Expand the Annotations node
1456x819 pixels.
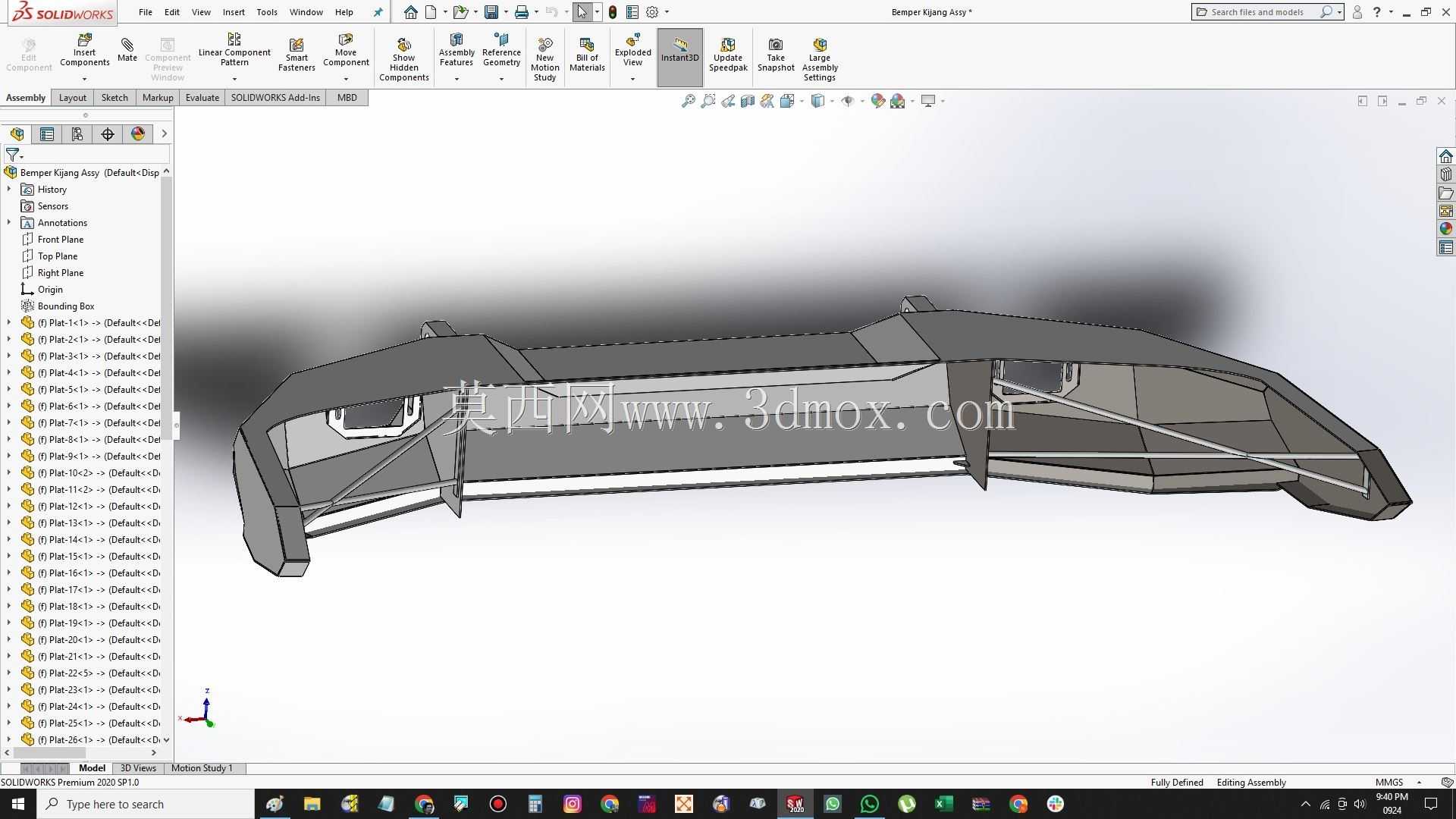[9, 222]
